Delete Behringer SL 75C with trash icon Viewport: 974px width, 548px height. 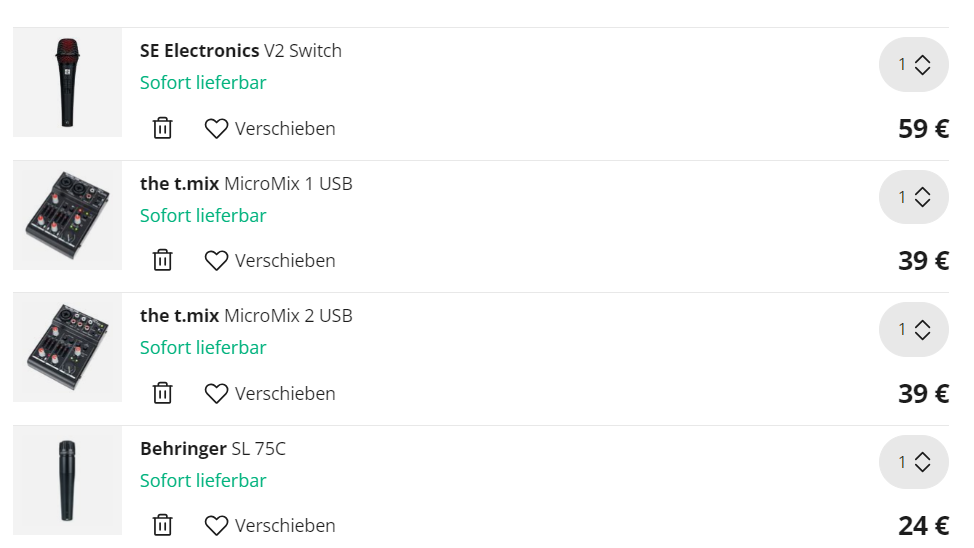click(163, 525)
